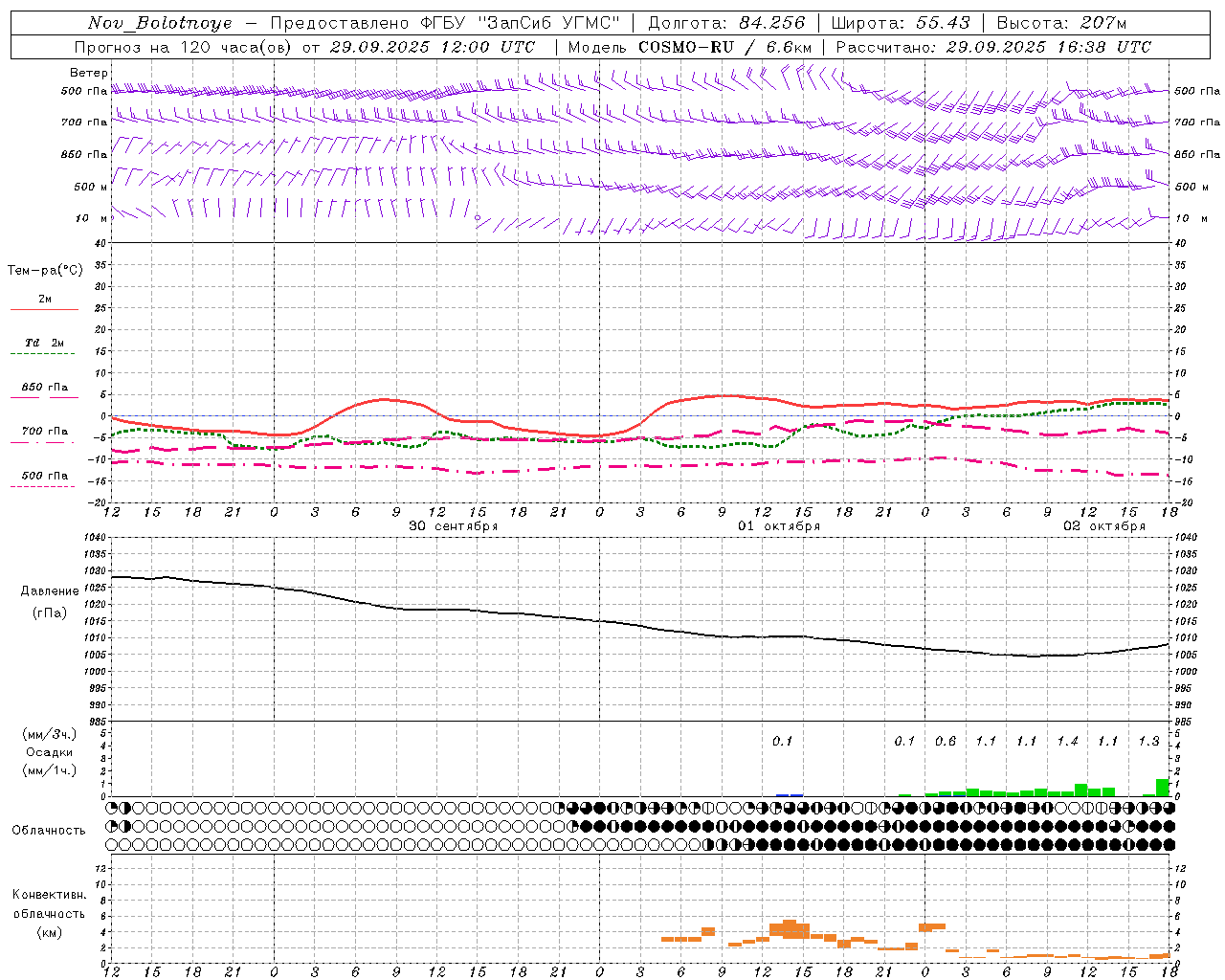Click the (мм/3ч.) precipitation unit label
The height and width of the screenshot is (980, 1225).
click(50, 734)
